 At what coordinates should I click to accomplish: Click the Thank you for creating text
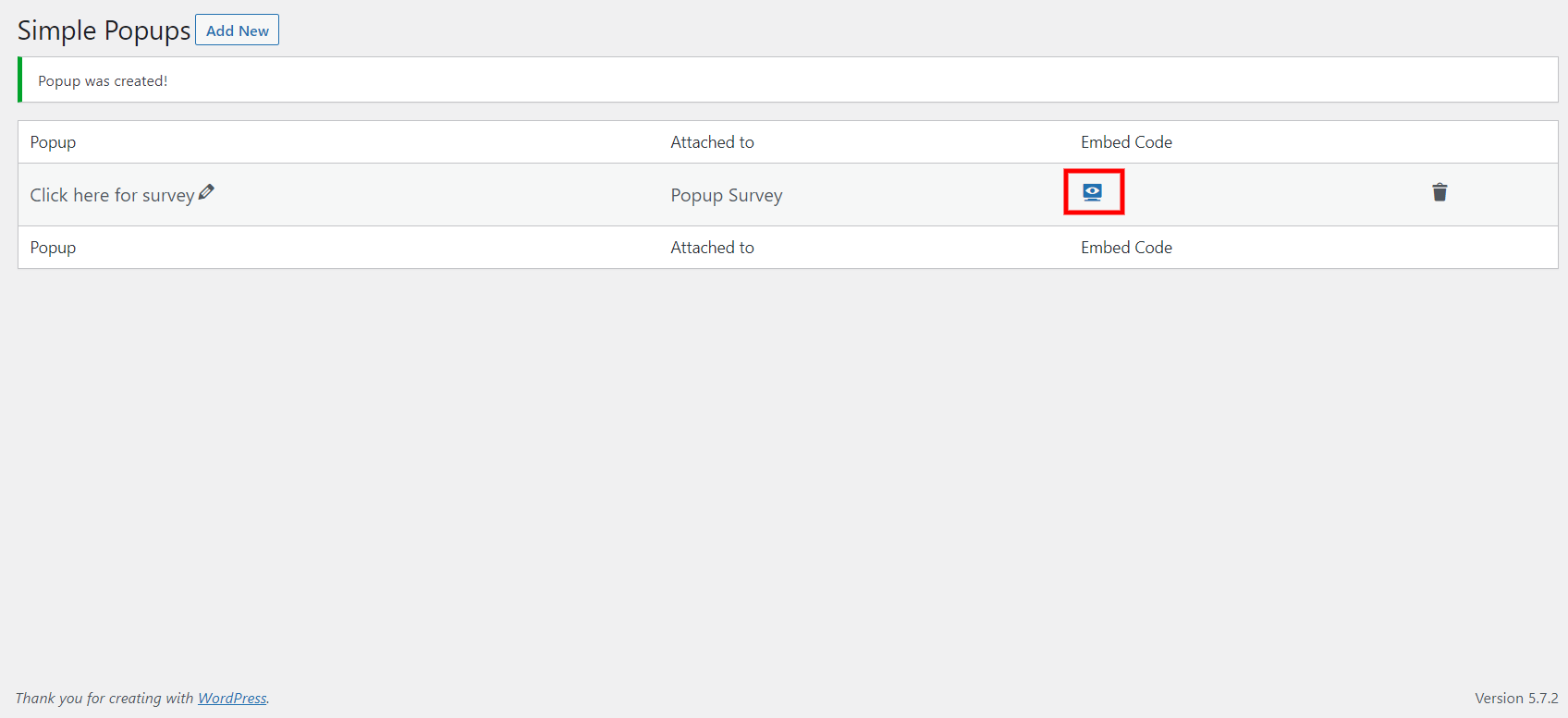104,698
